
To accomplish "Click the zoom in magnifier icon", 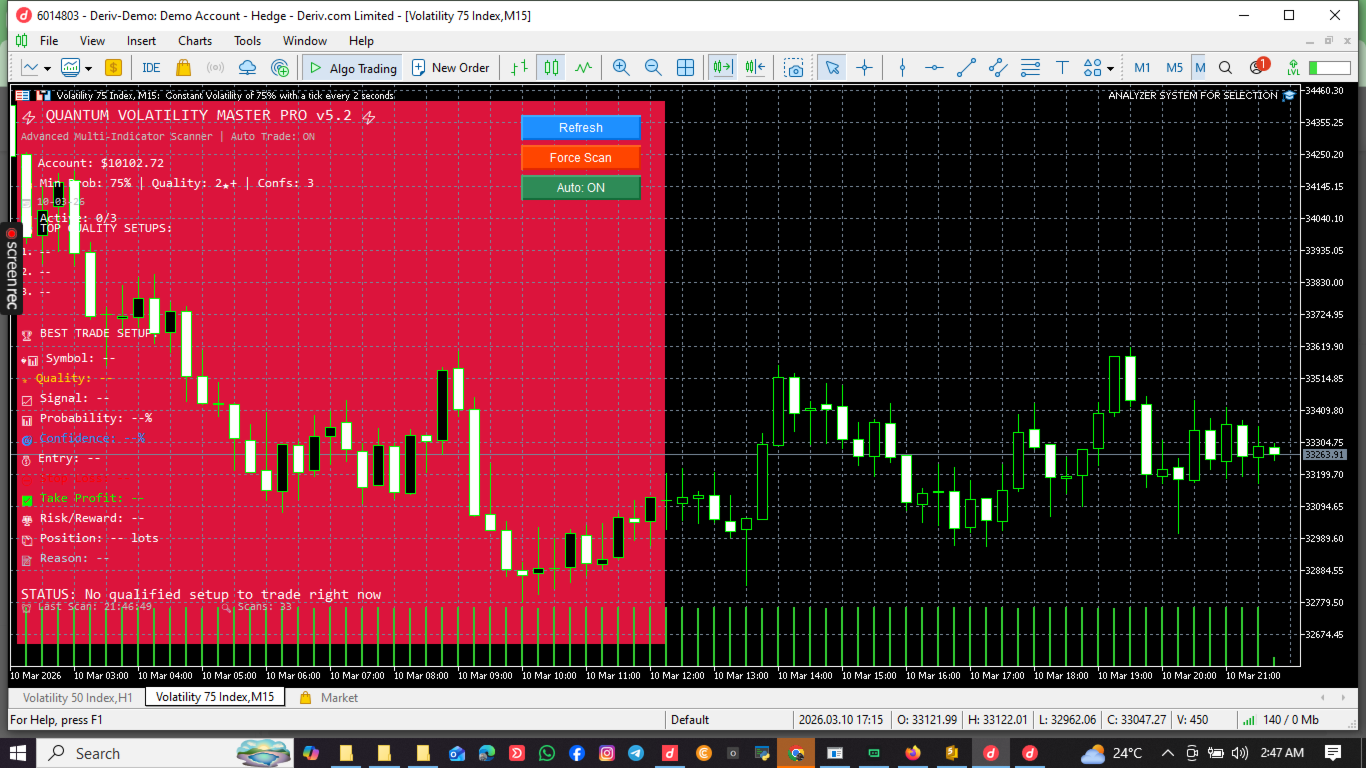I will click(621, 68).
